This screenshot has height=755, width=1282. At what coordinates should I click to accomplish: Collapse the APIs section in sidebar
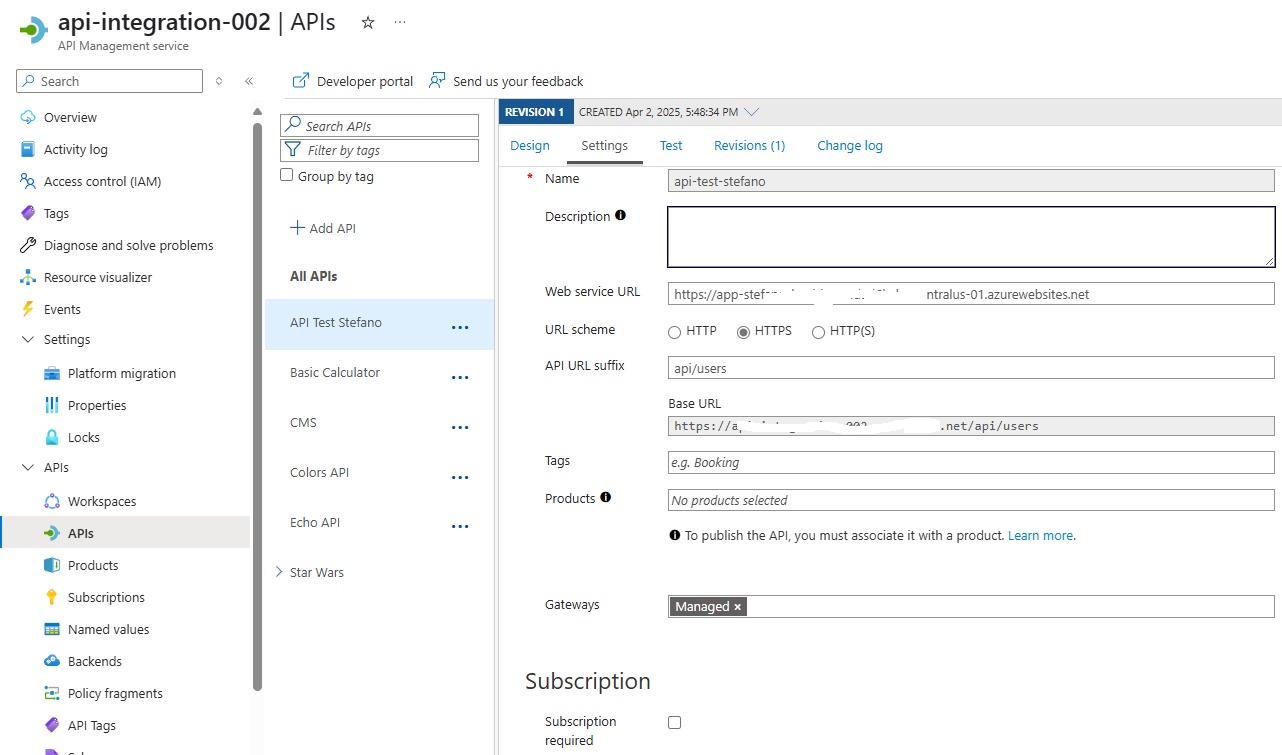(x=28, y=468)
